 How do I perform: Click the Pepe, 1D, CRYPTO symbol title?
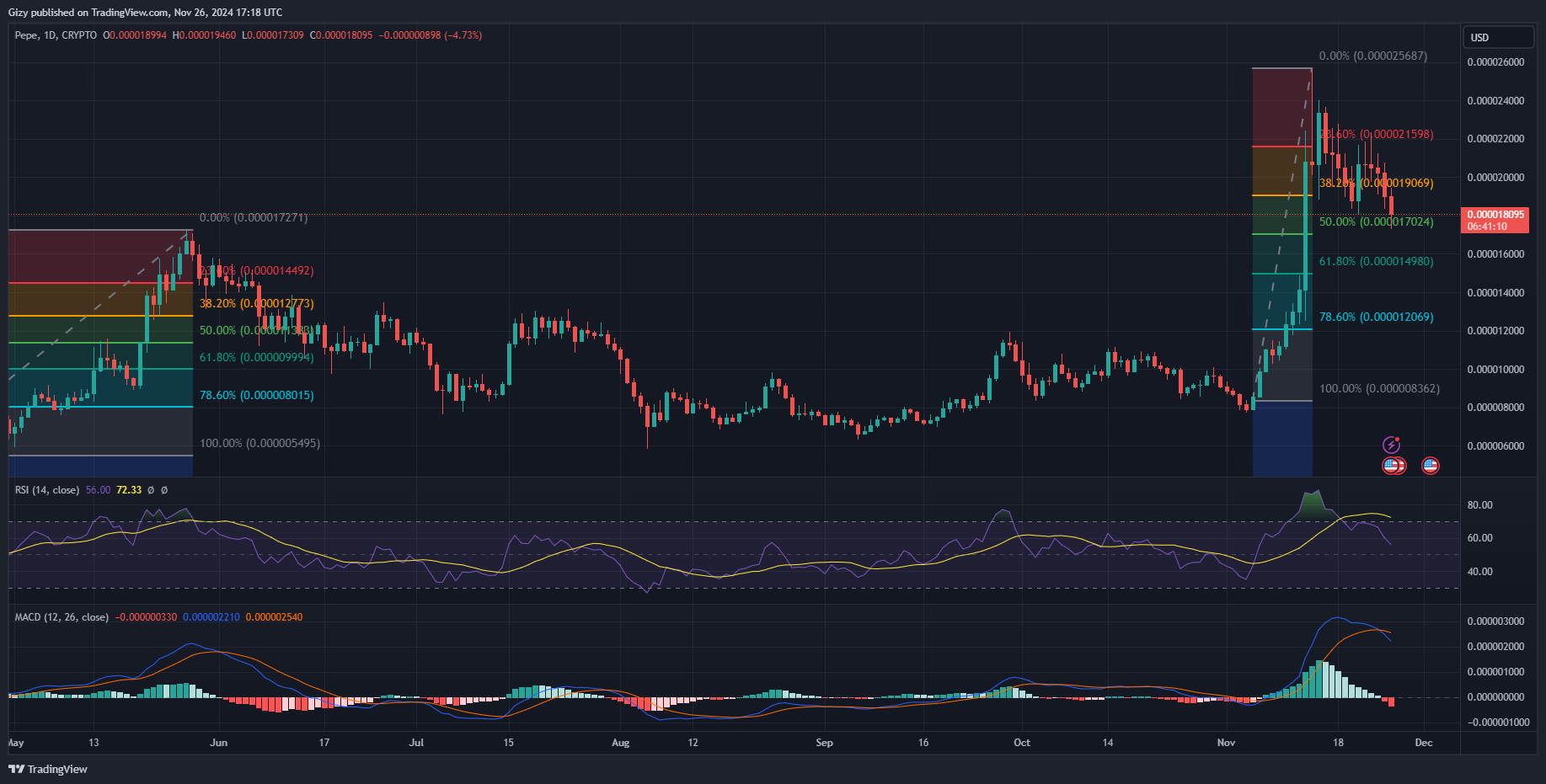[56, 35]
